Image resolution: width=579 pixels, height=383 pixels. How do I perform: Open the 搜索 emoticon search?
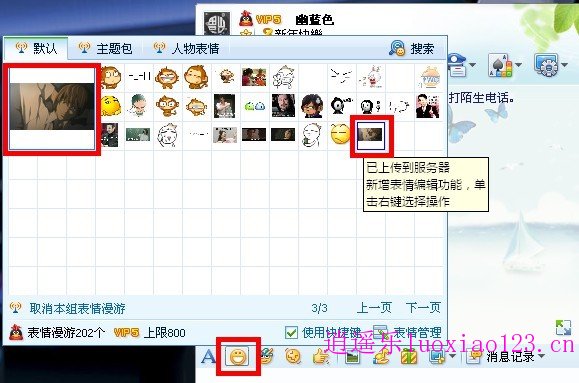click(422, 48)
